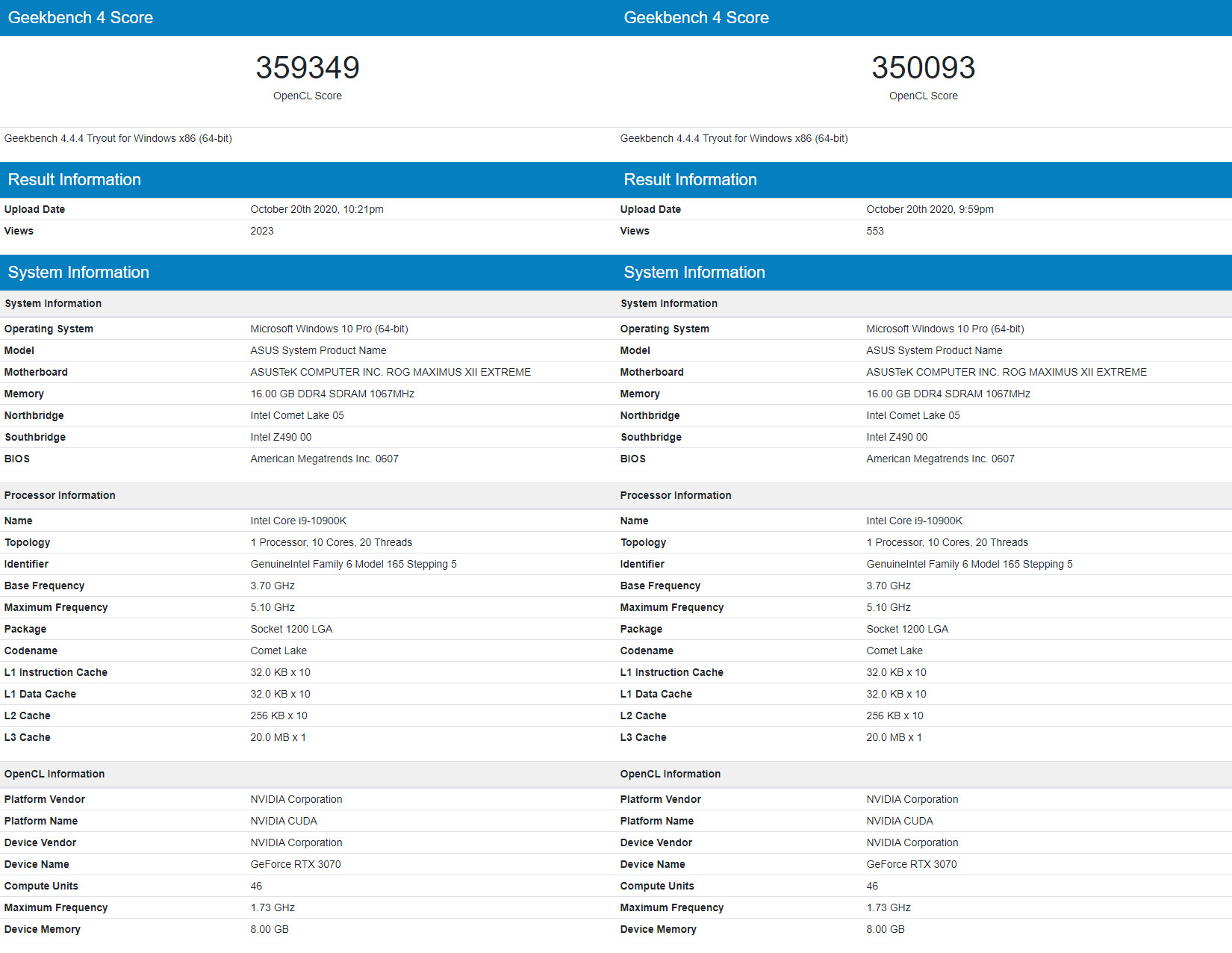Click right device memory '8.00 GB'

point(886,929)
